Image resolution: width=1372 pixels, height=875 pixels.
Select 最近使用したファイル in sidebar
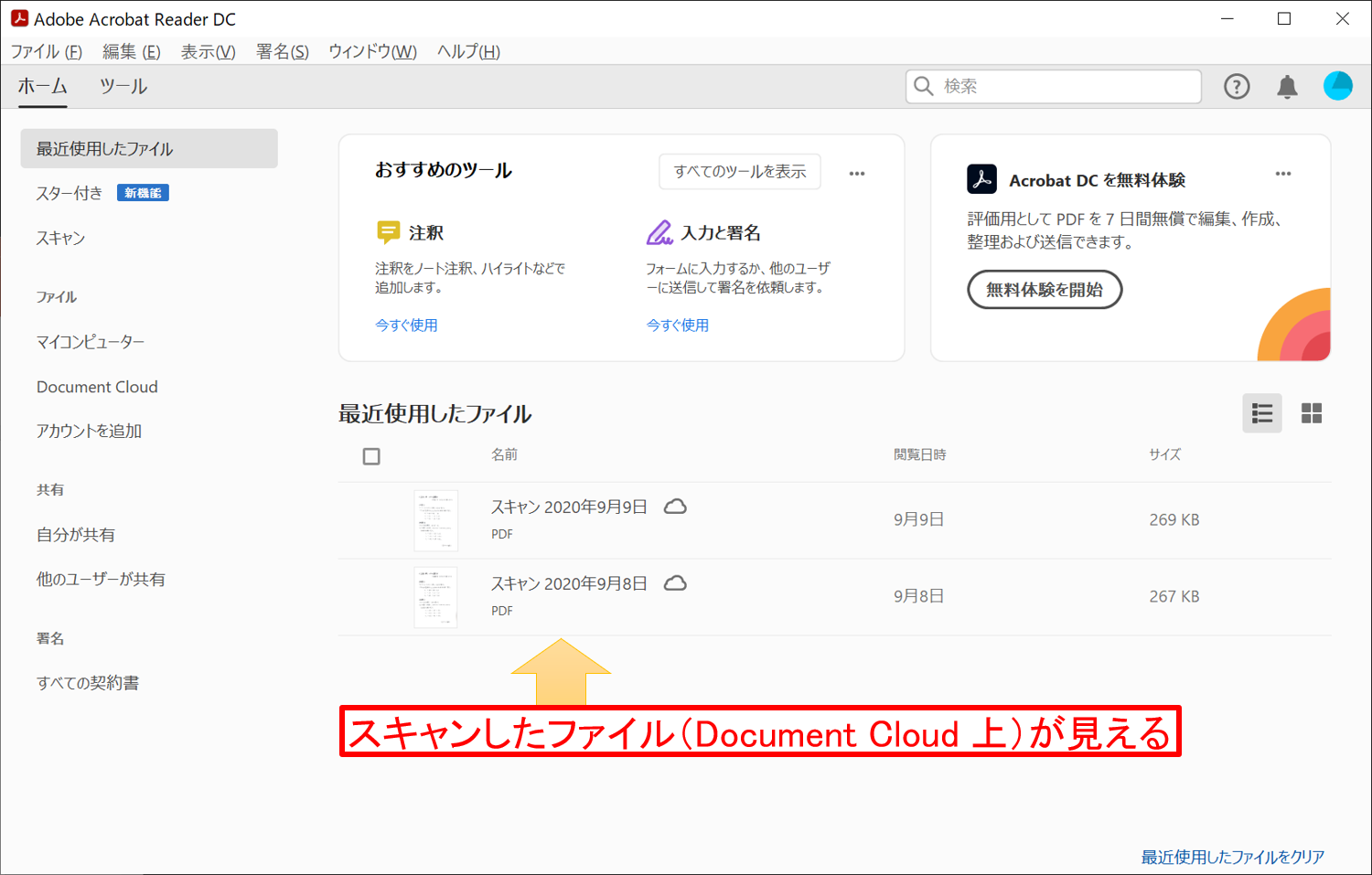click(149, 149)
